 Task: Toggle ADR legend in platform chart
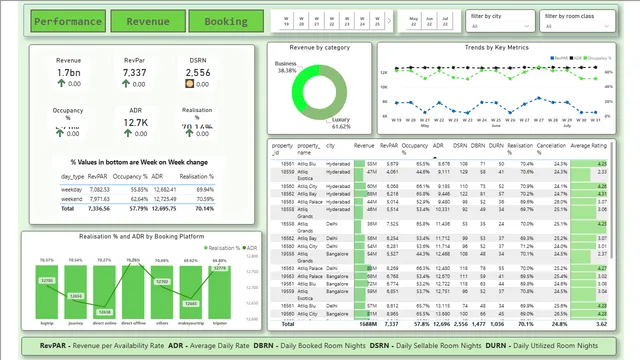250,248
